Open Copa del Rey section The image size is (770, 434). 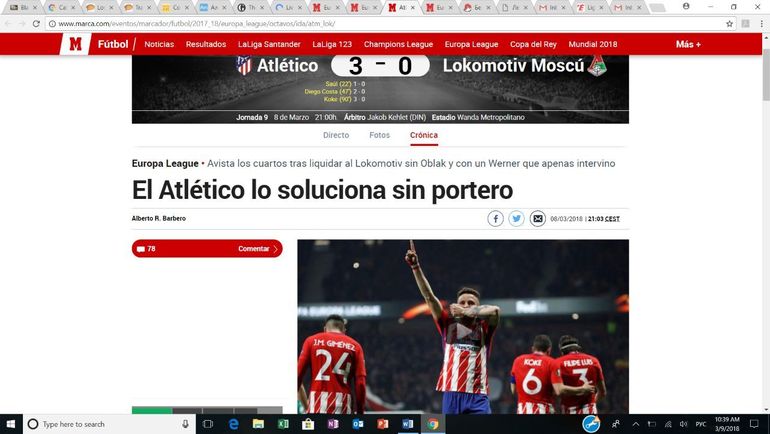[533, 44]
